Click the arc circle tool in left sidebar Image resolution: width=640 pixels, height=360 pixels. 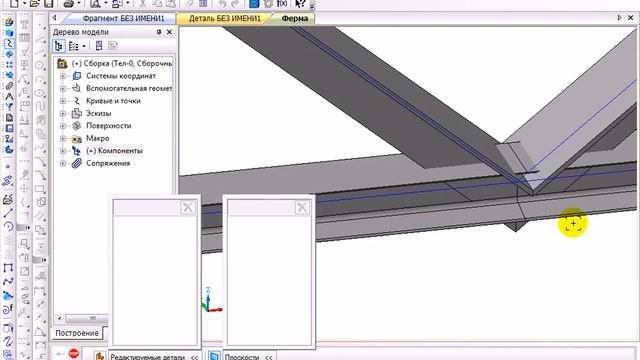8,227
